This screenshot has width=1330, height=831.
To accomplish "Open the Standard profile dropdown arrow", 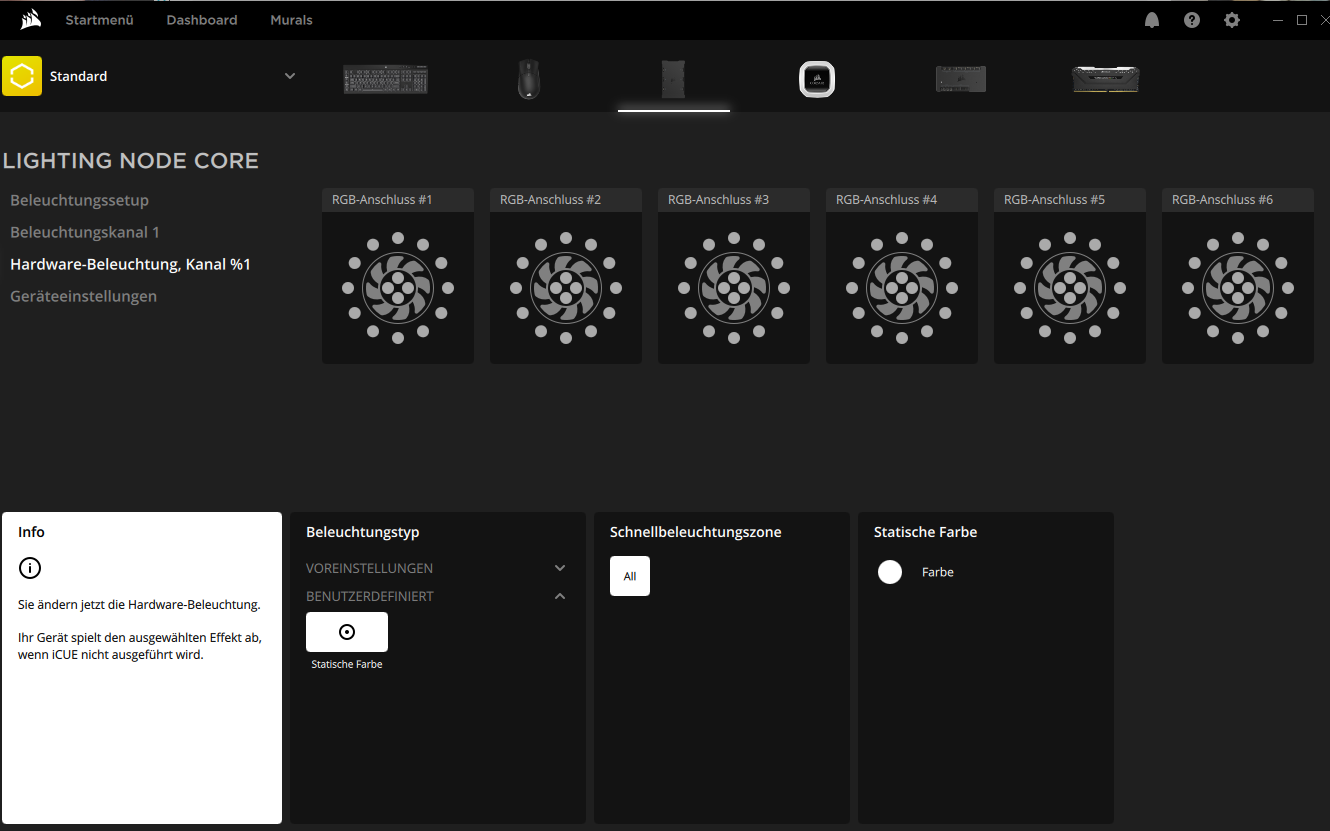I will (290, 76).
